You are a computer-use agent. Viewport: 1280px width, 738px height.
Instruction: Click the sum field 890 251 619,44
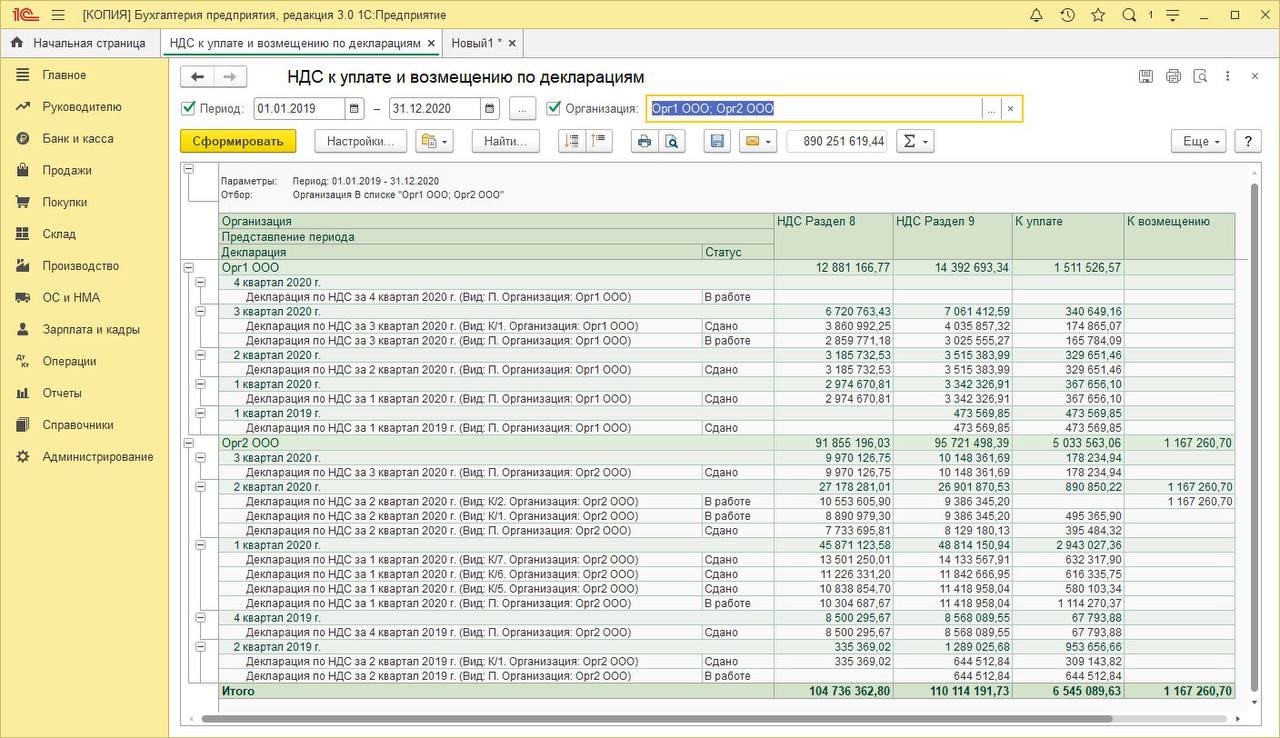pos(838,141)
